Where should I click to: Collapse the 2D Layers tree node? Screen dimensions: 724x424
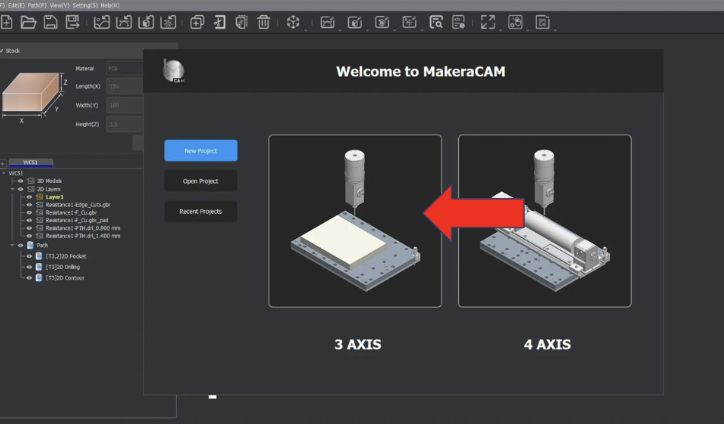tap(11, 189)
